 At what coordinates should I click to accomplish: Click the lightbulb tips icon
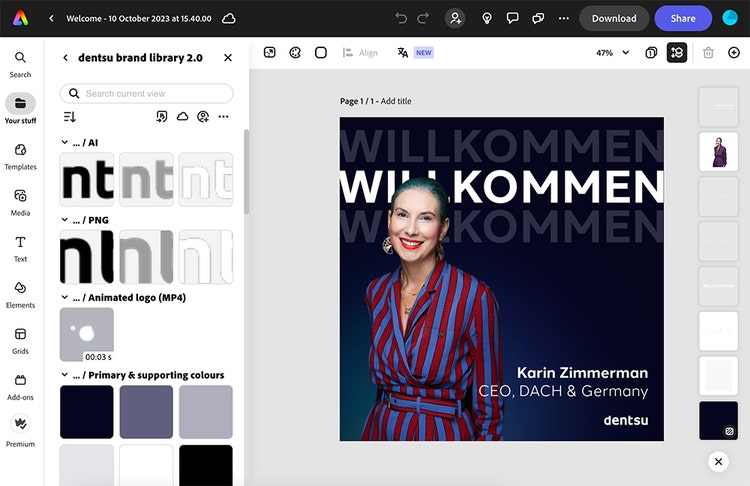[487, 18]
